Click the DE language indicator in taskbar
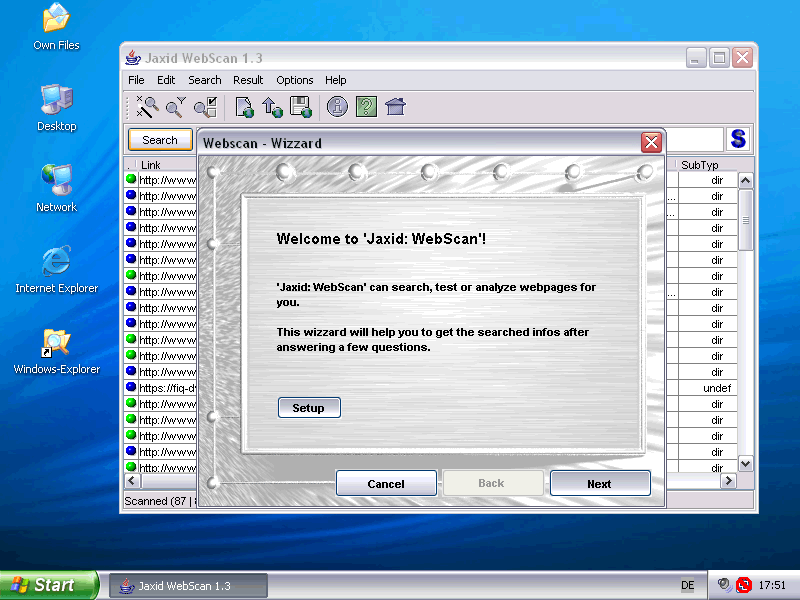800x600 pixels. tap(687, 585)
